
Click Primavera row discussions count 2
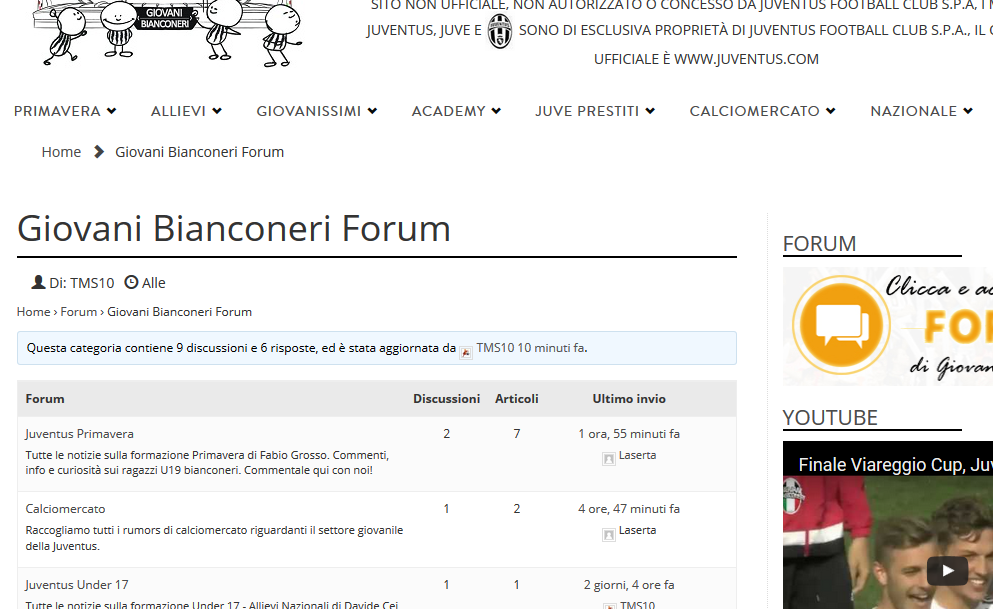(446, 434)
